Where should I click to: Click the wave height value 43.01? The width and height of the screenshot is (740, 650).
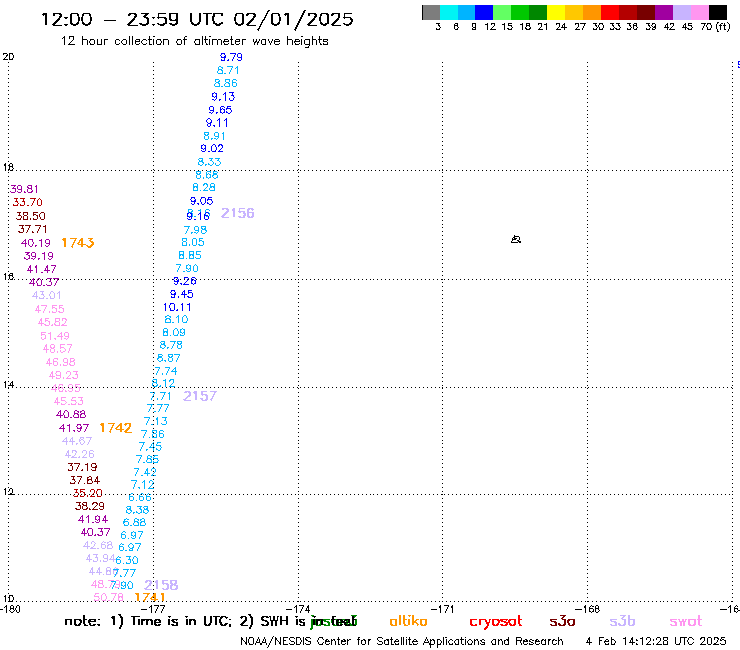click(x=47, y=295)
